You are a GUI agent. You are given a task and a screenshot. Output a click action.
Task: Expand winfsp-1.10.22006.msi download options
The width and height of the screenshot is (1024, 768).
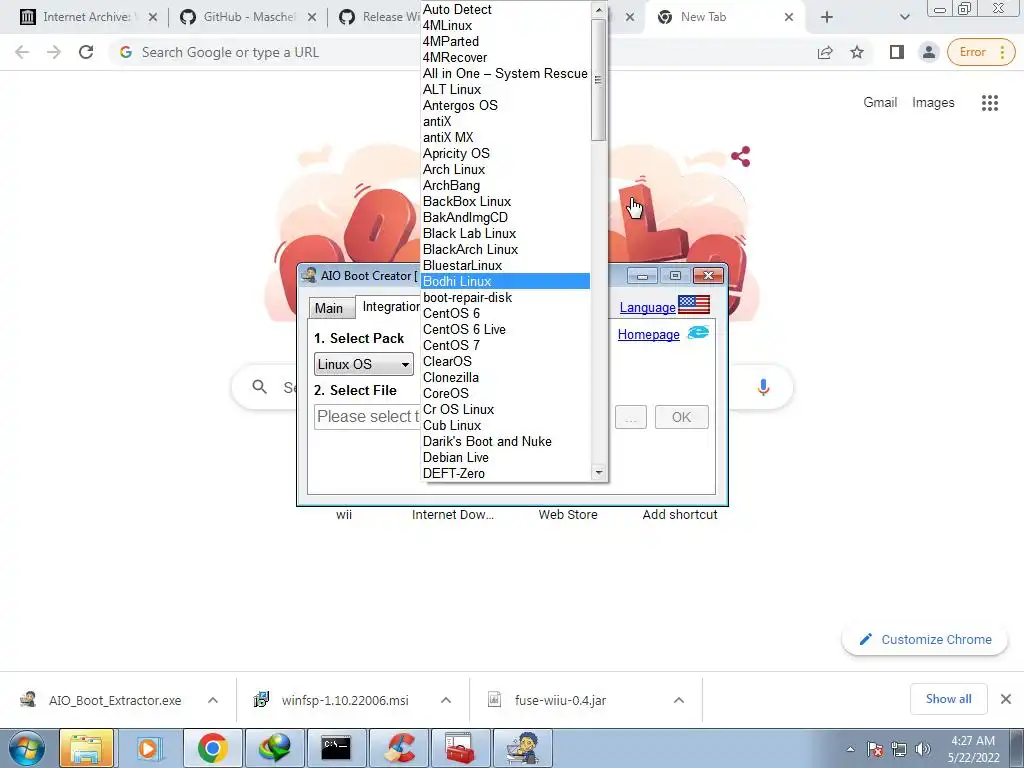point(446,700)
